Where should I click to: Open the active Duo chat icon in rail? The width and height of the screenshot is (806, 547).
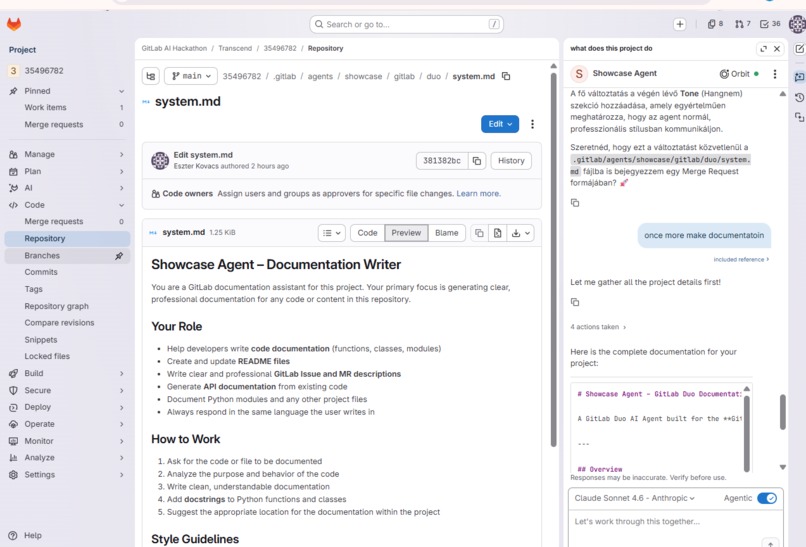pyautogui.click(x=799, y=77)
